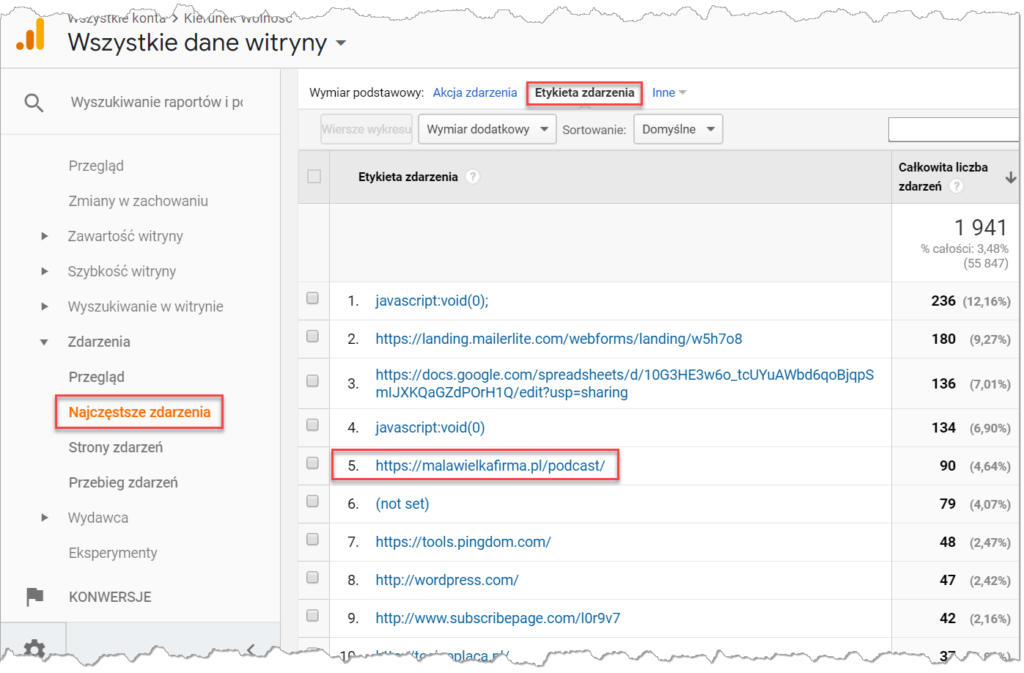Toggle the select-all checkbox in table header
The width and height of the screenshot is (1024, 673).
point(314,177)
